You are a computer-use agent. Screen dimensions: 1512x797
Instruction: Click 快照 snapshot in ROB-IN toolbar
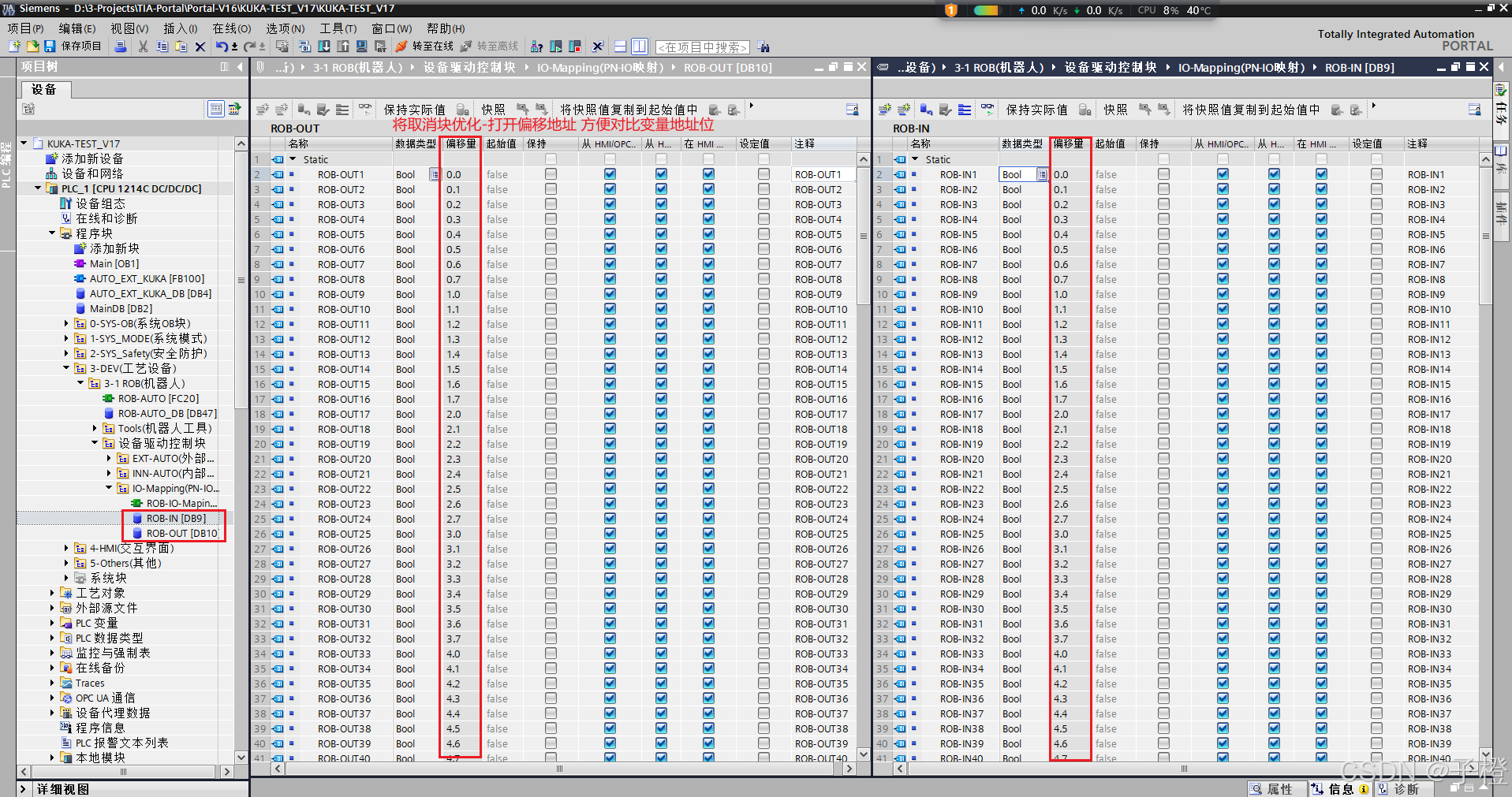[x=1115, y=110]
